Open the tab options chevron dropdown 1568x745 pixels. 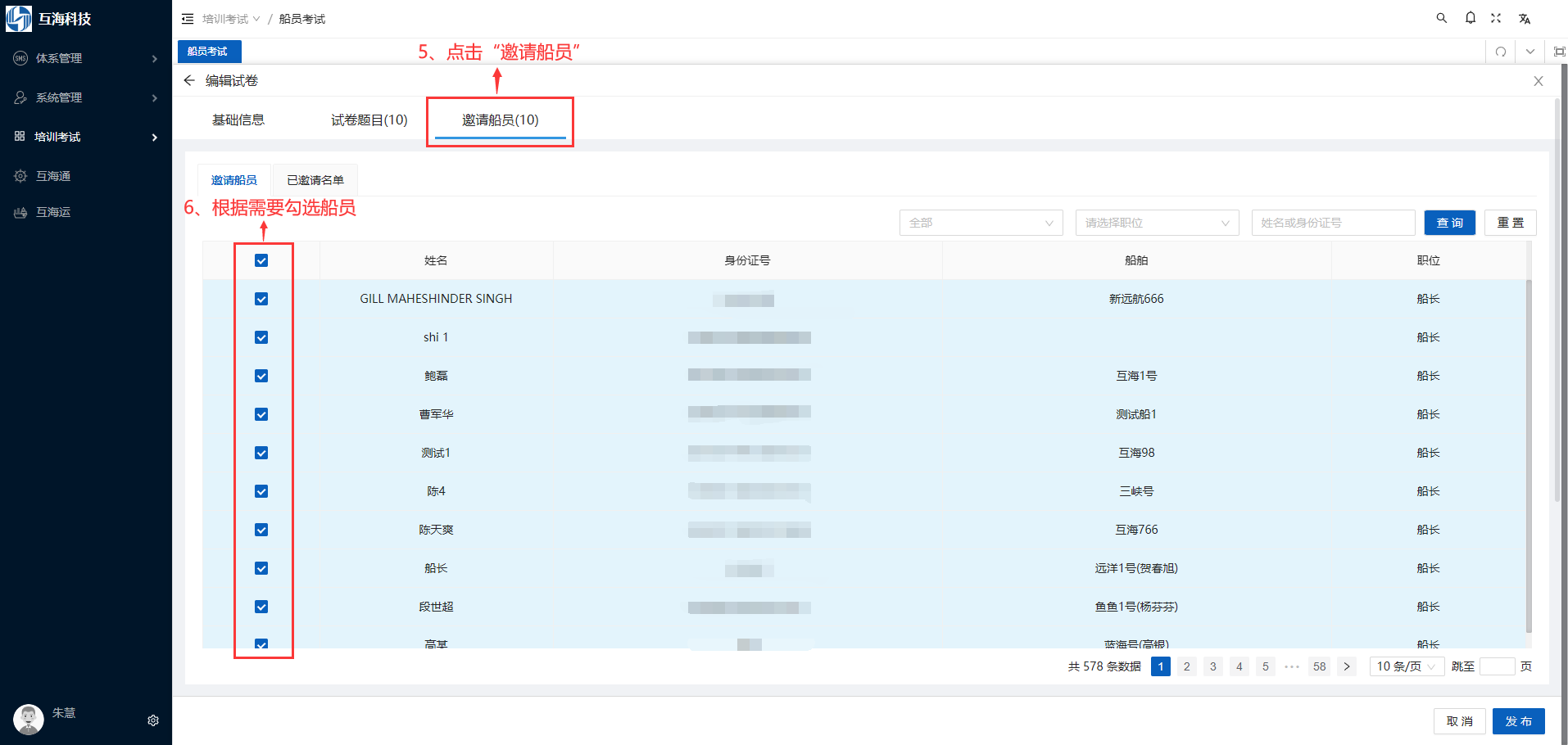(x=1529, y=52)
